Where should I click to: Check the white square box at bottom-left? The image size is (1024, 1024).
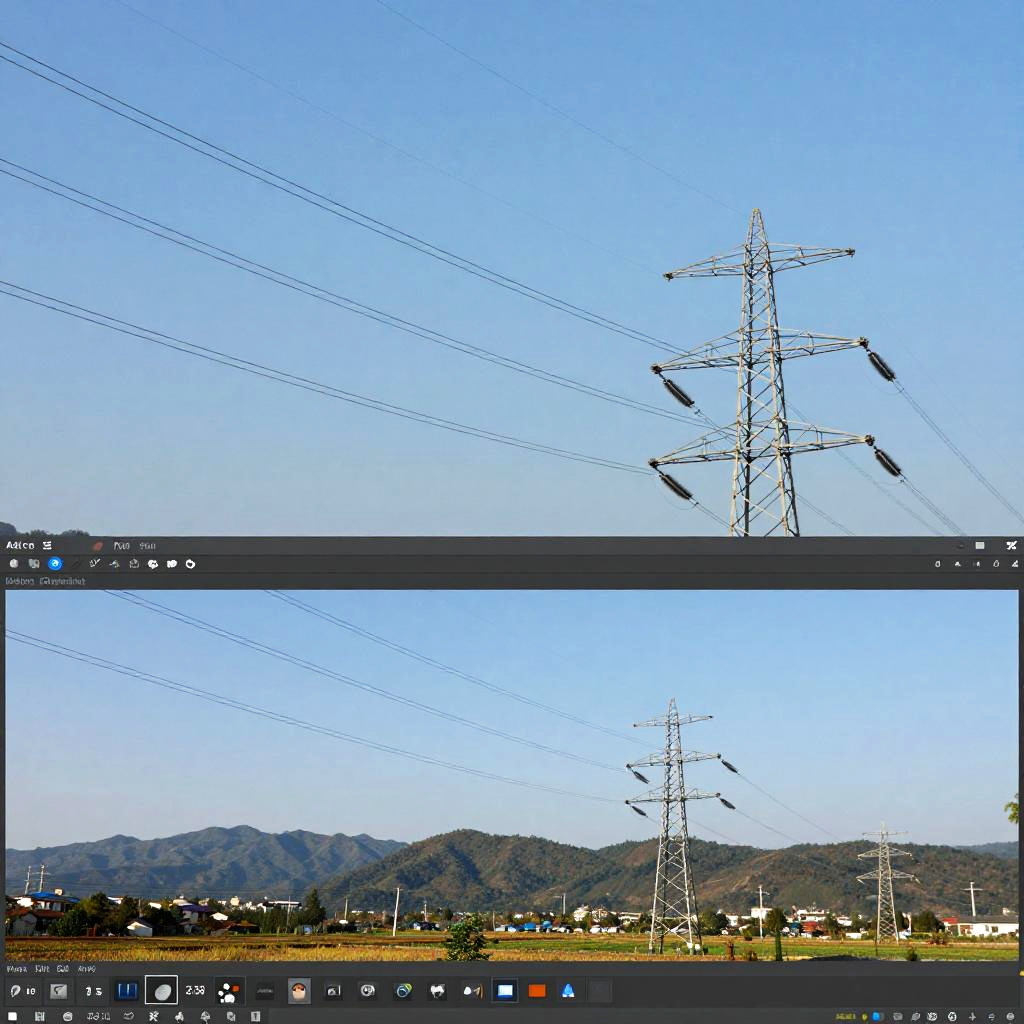pos(13,1016)
